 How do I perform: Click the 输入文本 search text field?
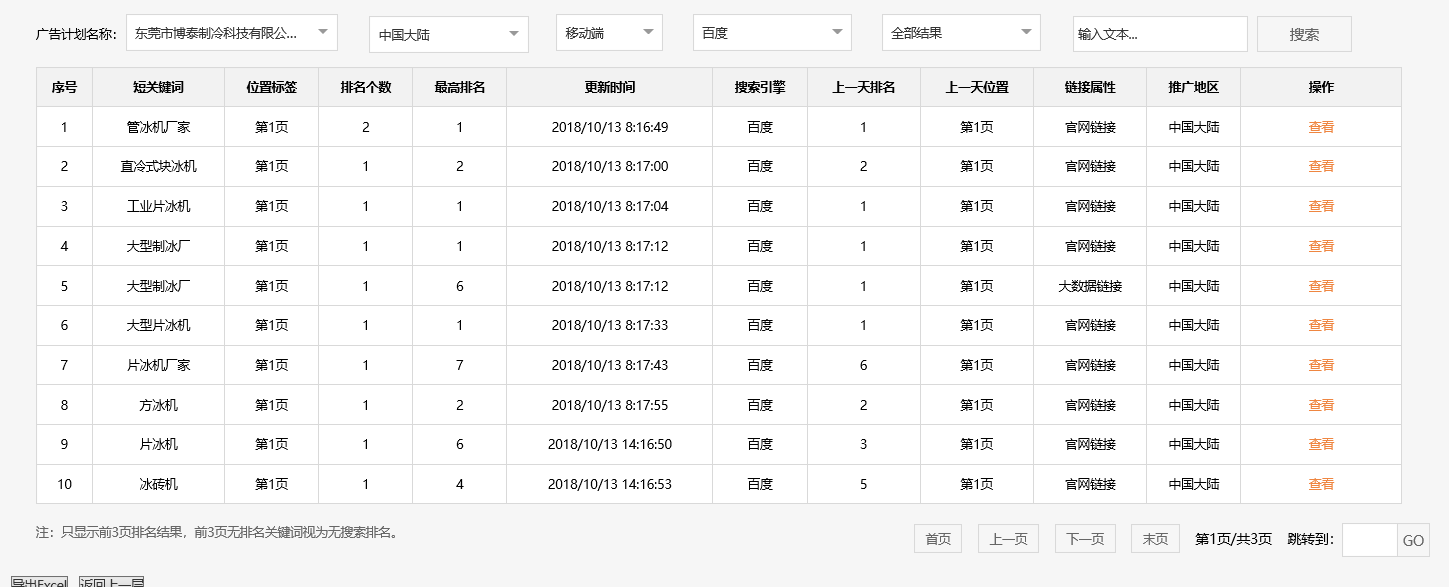[1160, 33]
